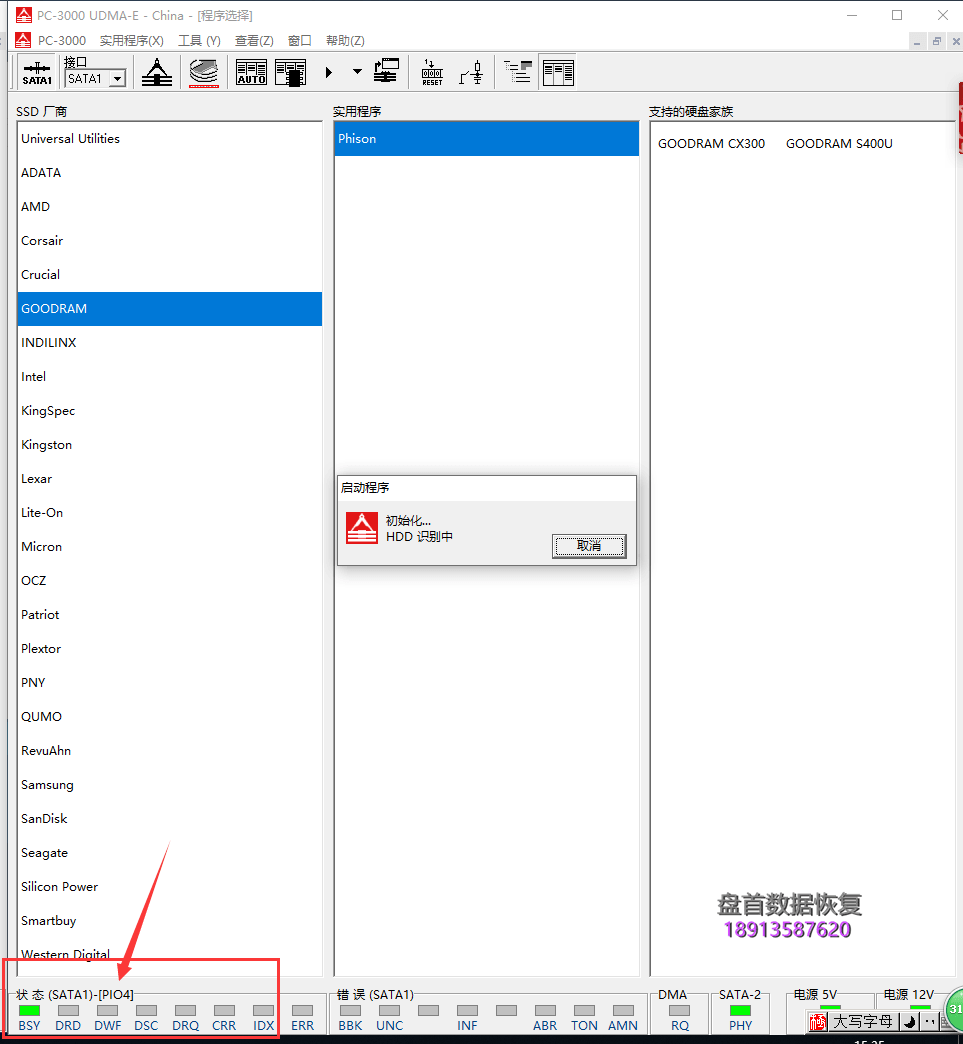The height and width of the screenshot is (1044, 963).
Task: Choose Crucial from the vendor list
Action: [x=170, y=274]
